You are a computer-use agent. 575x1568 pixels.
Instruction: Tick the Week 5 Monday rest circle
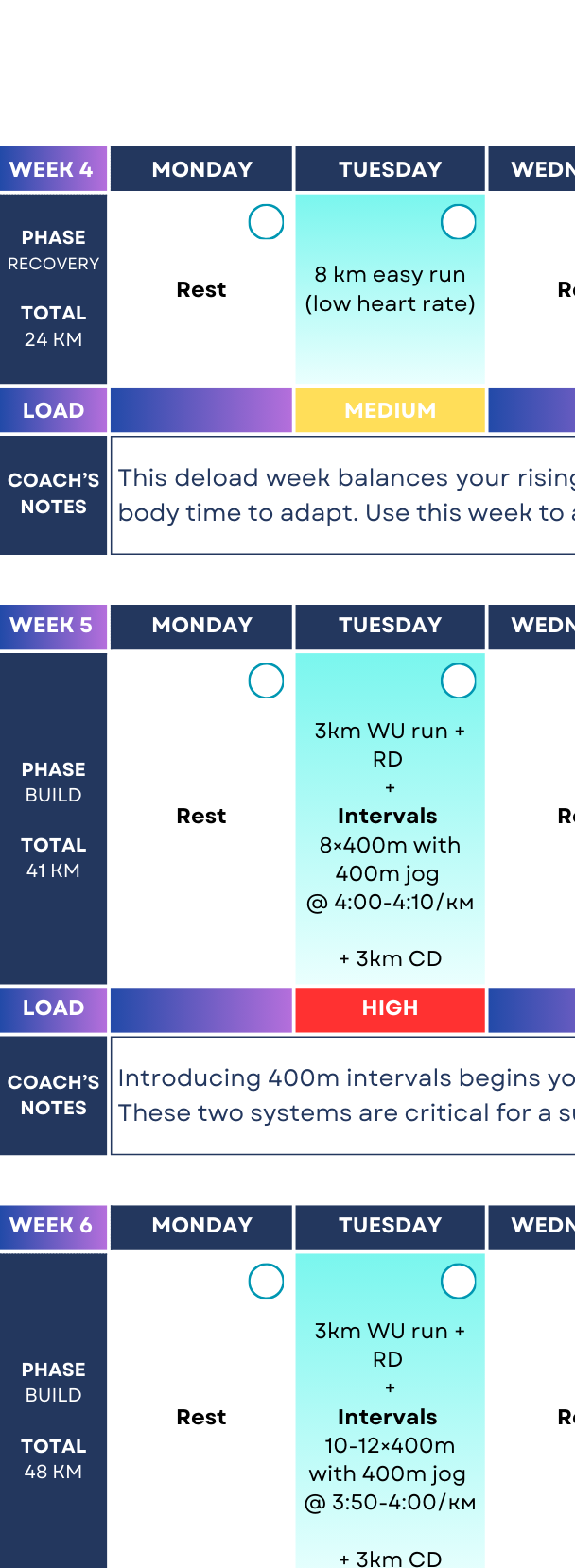pyautogui.click(x=266, y=681)
